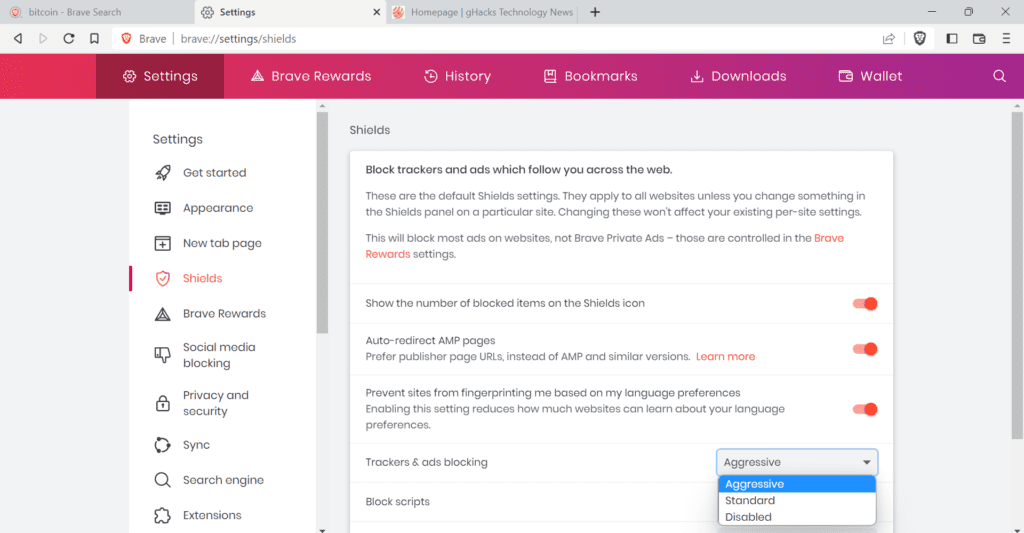Search settings with magnifier icon
The image size is (1024, 533).
(x=999, y=76)
